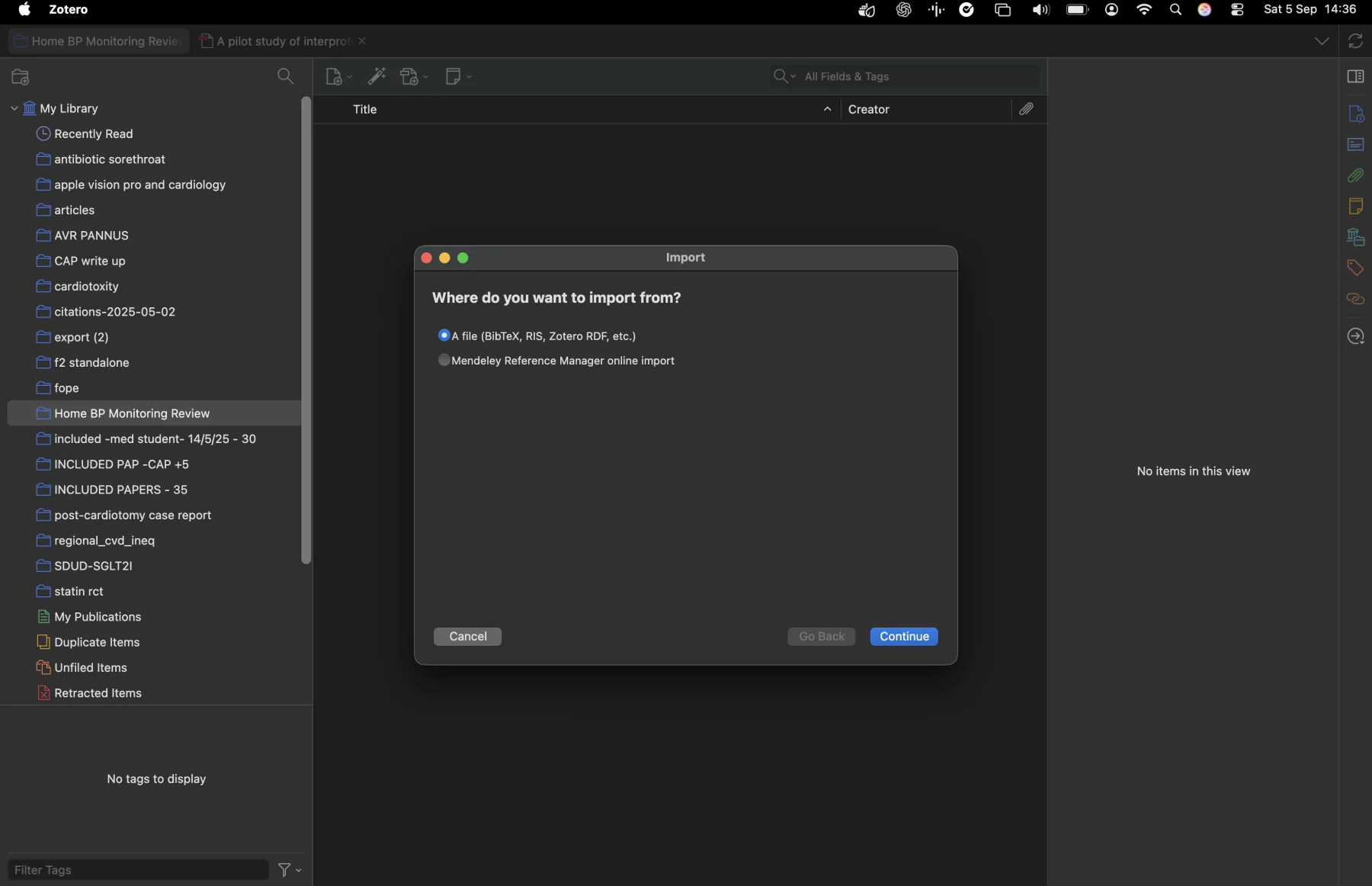Open the Wi-Fi status menu
Screen dimensions: 1372x886
point(1144,10)
